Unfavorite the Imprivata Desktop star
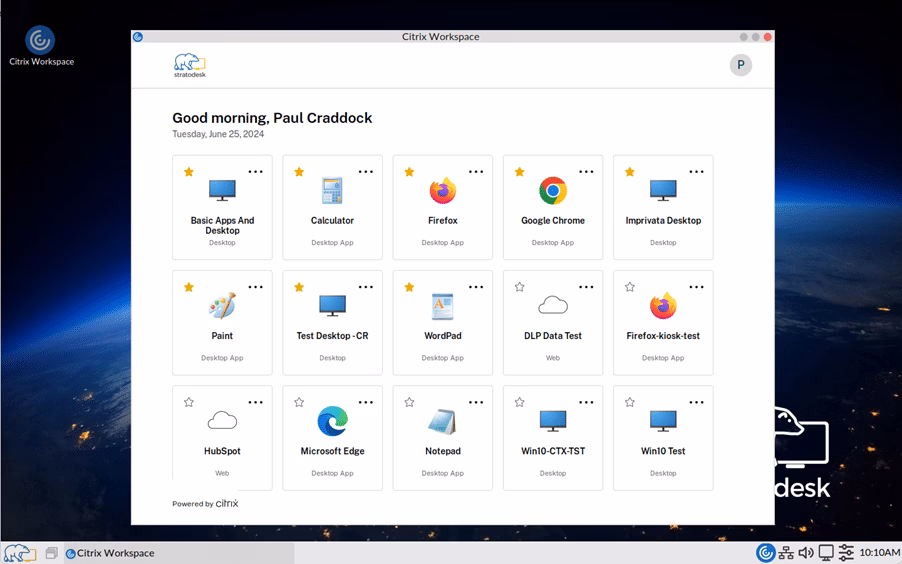902x564 pixels. [630, 172]
